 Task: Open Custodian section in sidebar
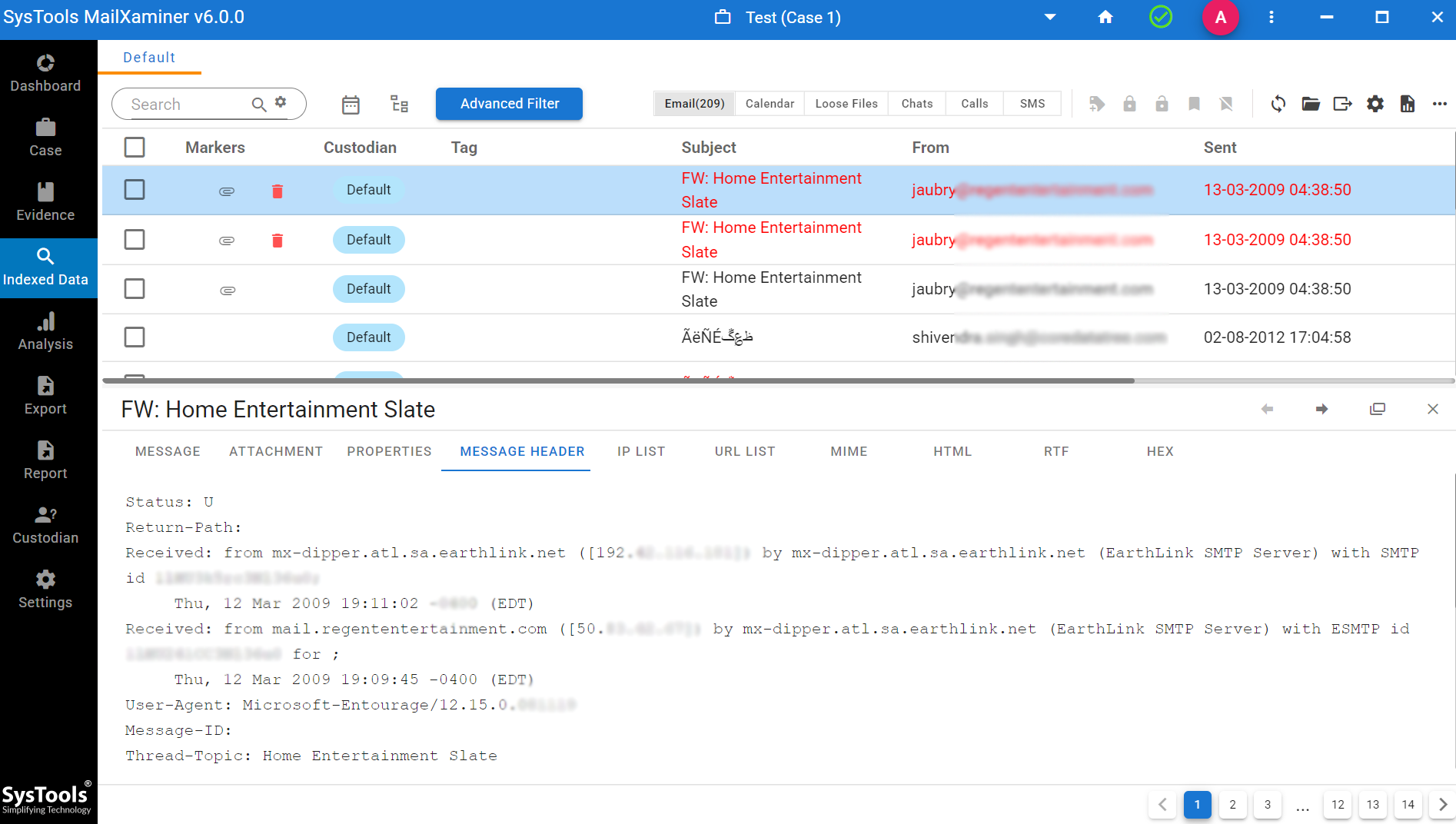(x=45, y=525)
